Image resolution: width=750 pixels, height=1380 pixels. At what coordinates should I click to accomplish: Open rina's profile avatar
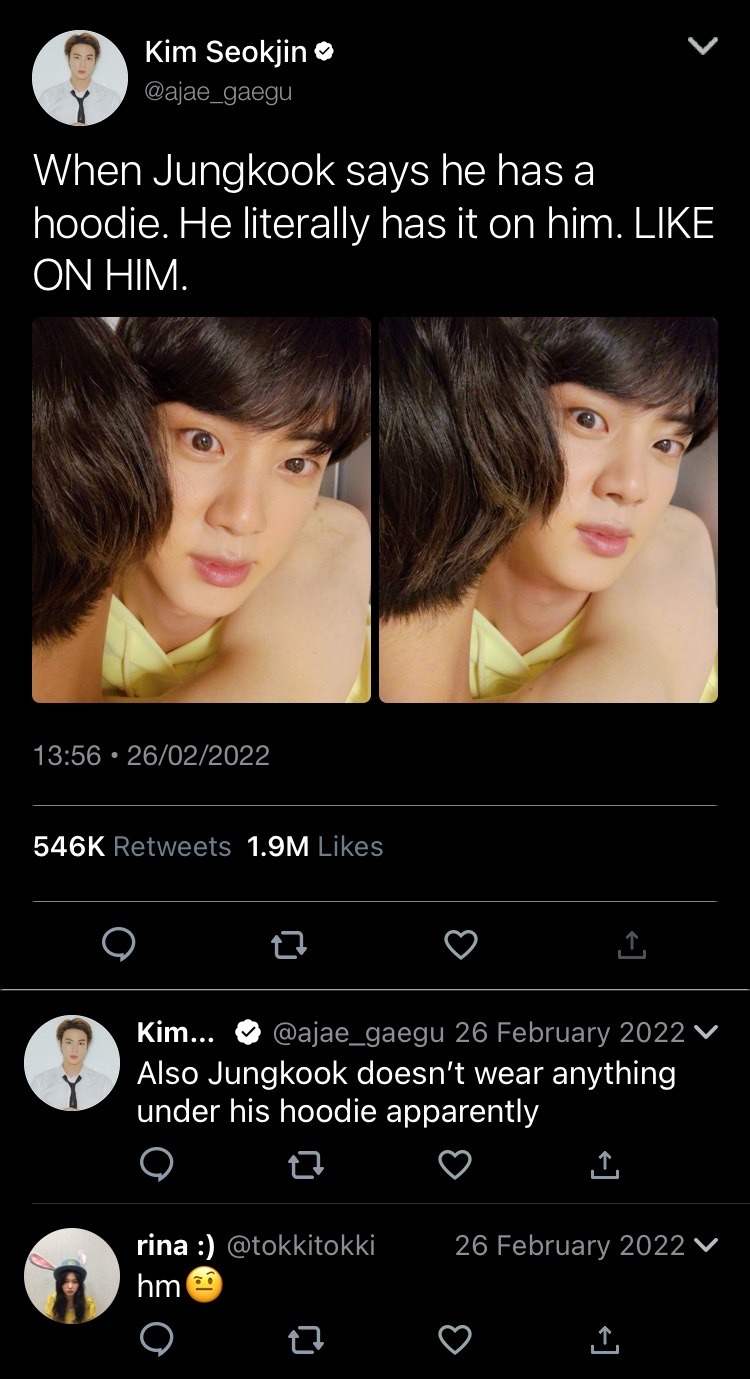pyautogui.click(x=72, y=1275)
